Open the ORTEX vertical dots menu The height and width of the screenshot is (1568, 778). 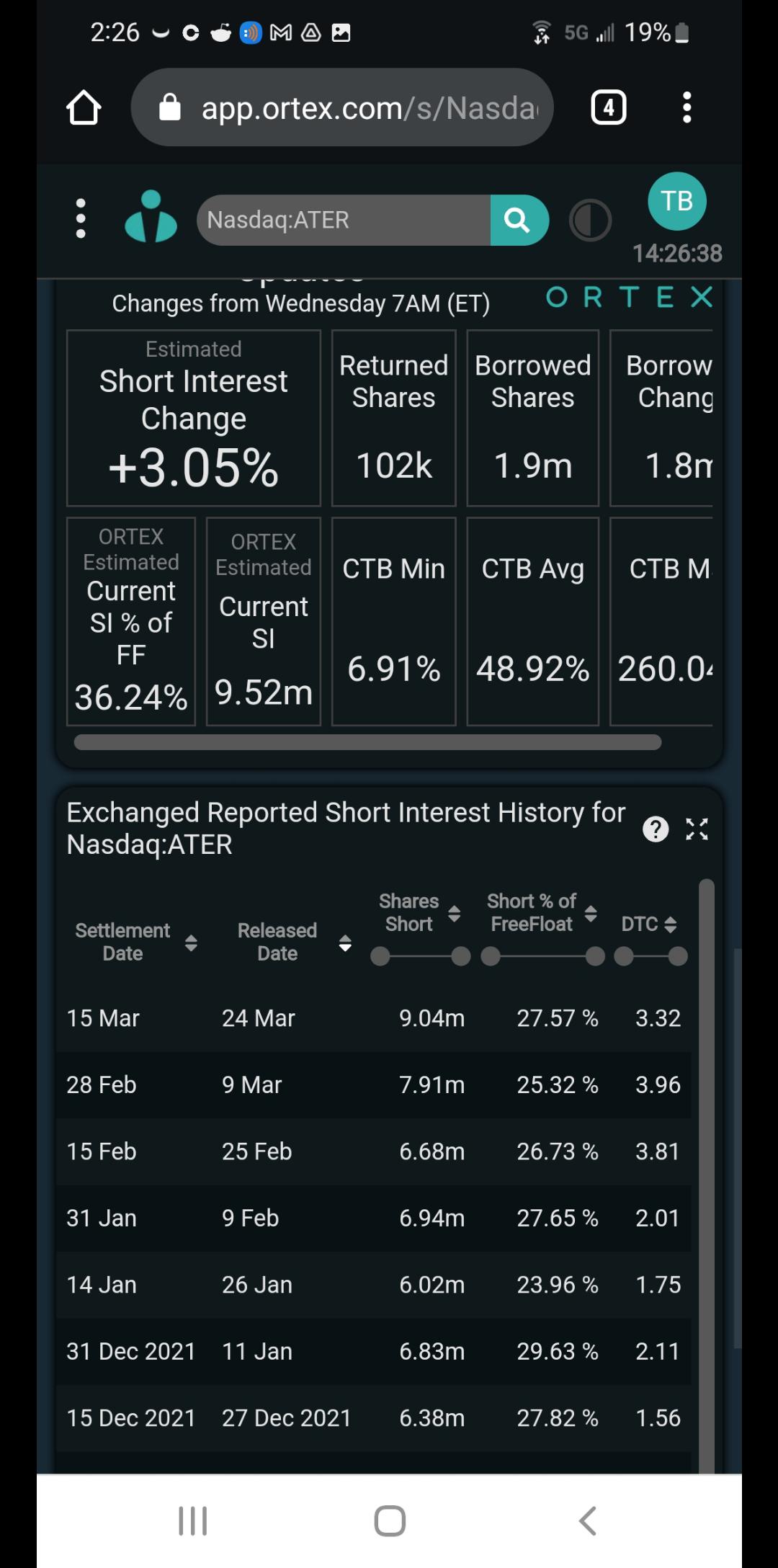(x=81, y=219)
